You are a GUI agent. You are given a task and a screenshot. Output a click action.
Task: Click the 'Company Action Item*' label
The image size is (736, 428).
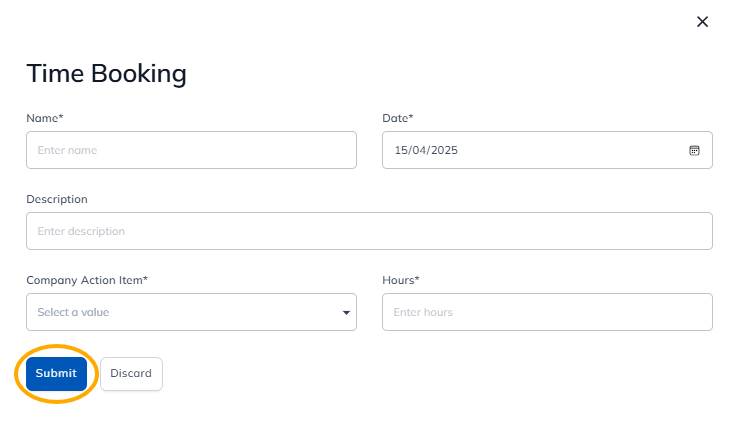(x=87, y=280)
